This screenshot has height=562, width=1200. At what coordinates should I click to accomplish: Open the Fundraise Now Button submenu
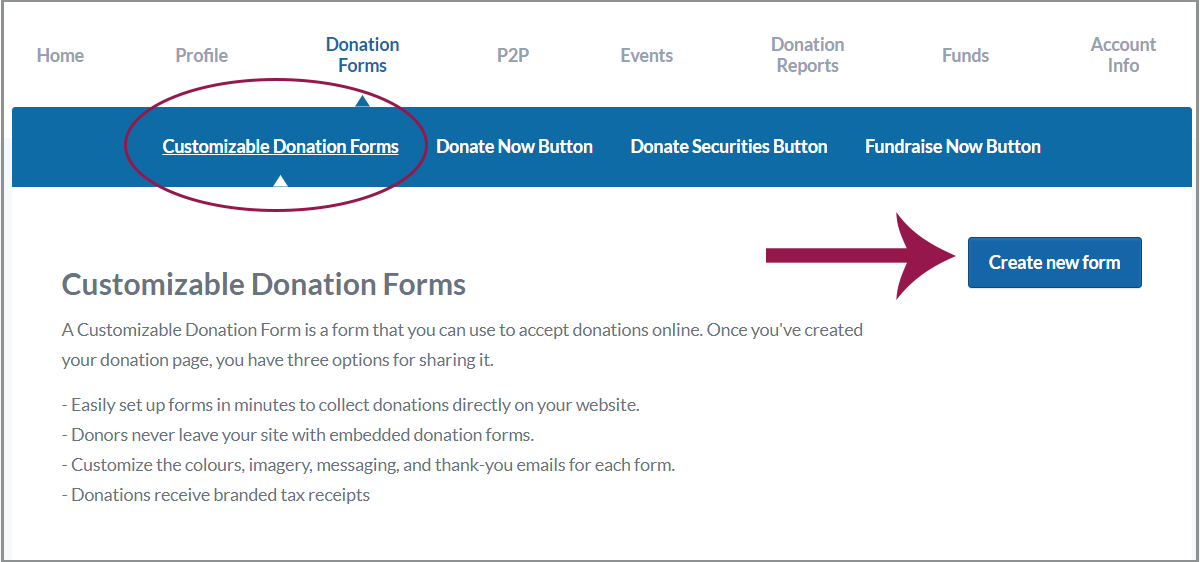[x=953, y=147]
